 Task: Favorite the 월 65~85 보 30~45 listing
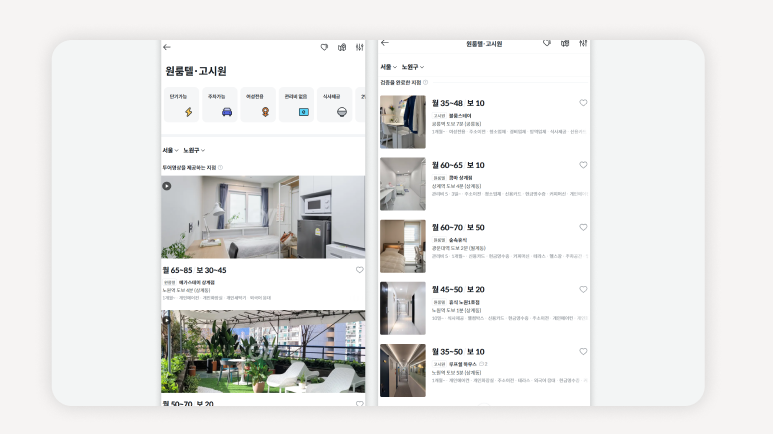click(359, 270)
